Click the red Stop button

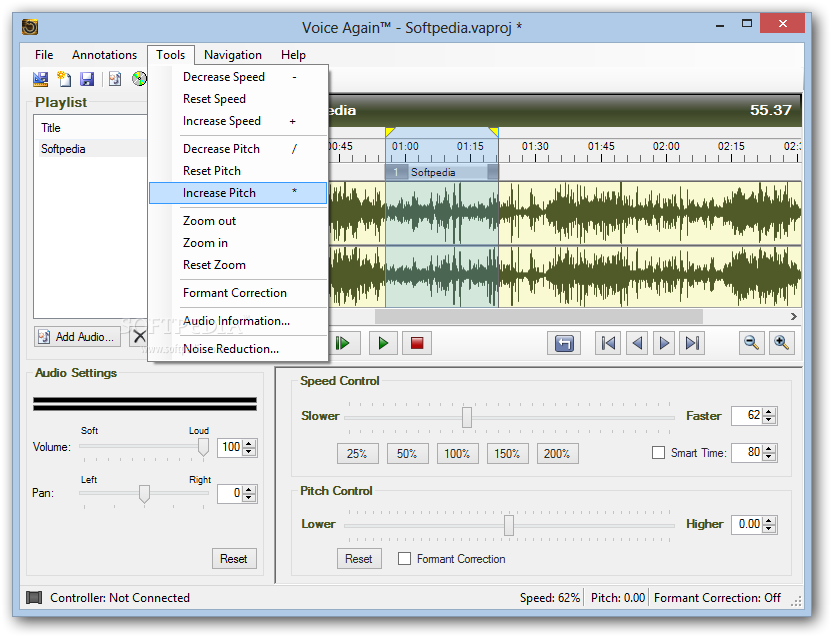[x=417, y=343]
